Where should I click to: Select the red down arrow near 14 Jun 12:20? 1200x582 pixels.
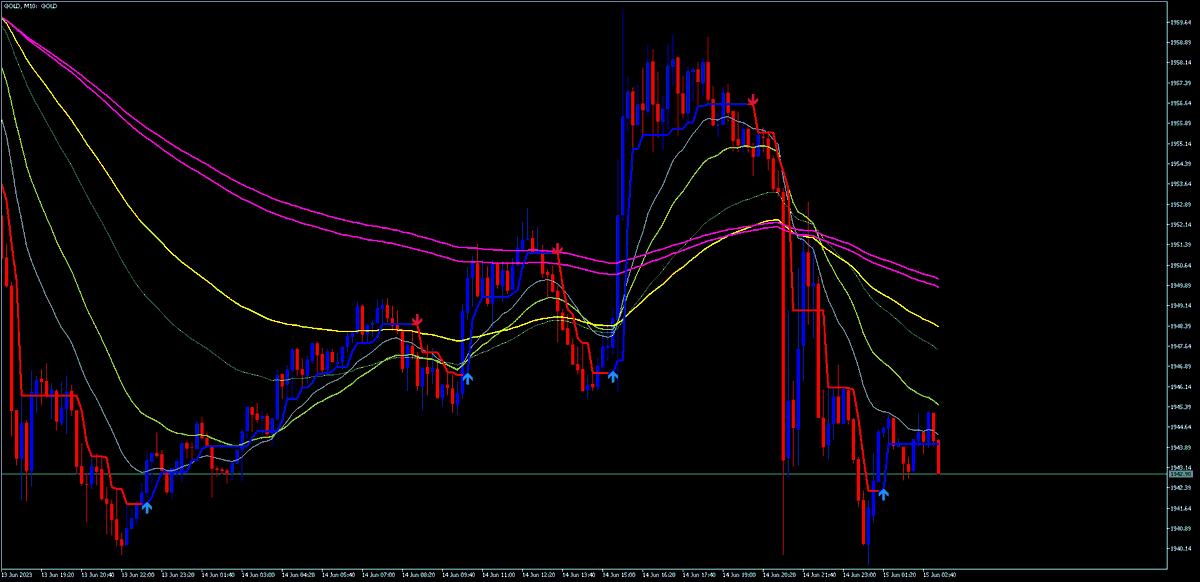tap(558, 249)
